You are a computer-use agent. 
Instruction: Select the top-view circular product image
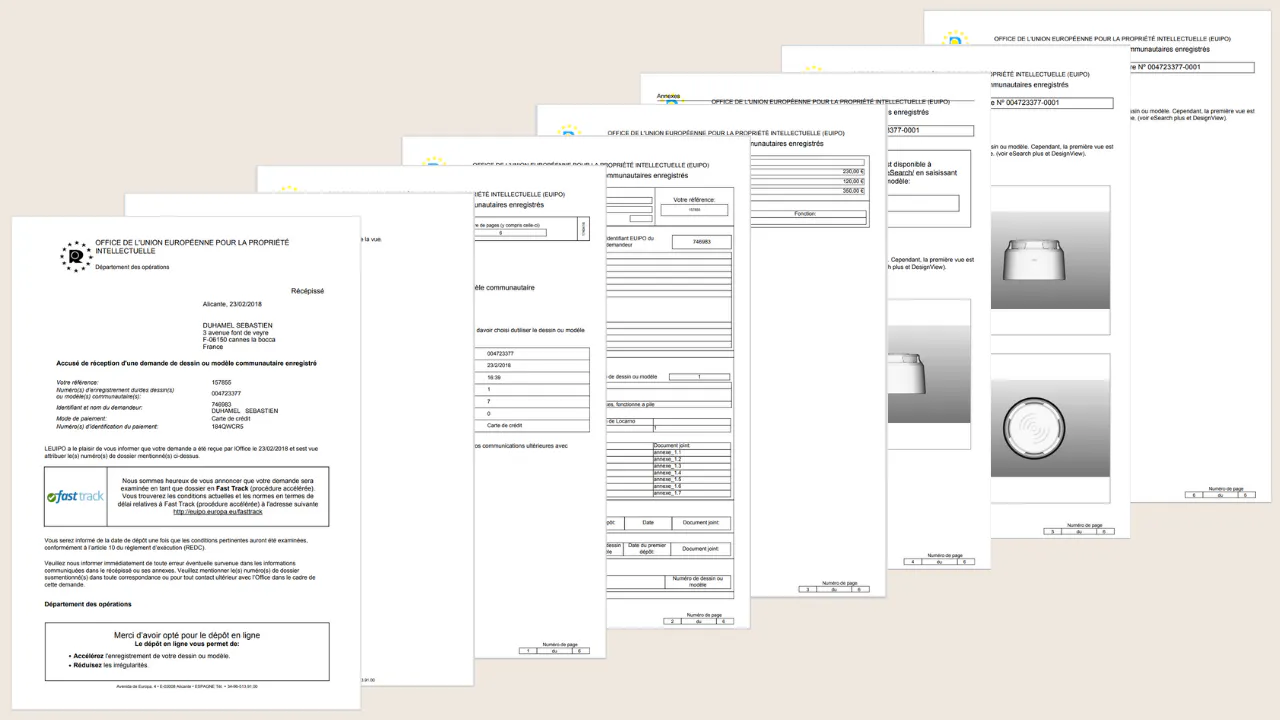click(1049, 441)
